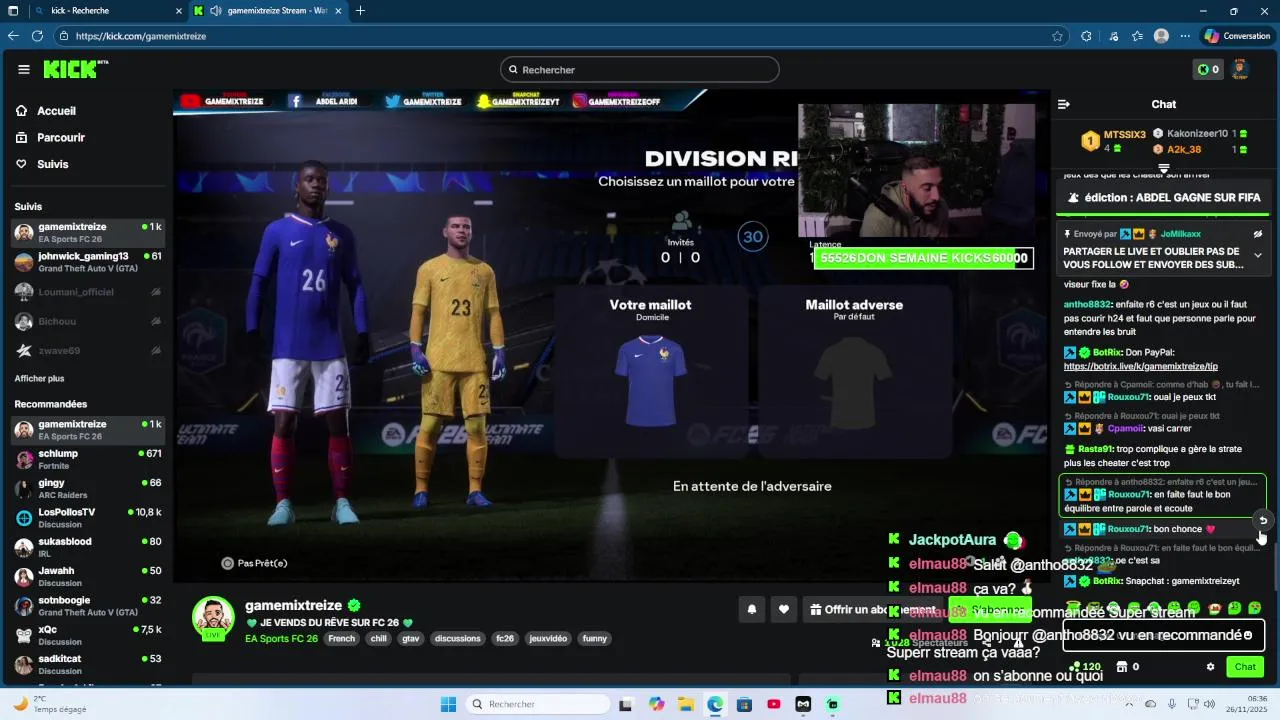The image size is (1280, 720).
Task: Switch to kick - Recherche browser tab
Action: [x=107, y=11]
